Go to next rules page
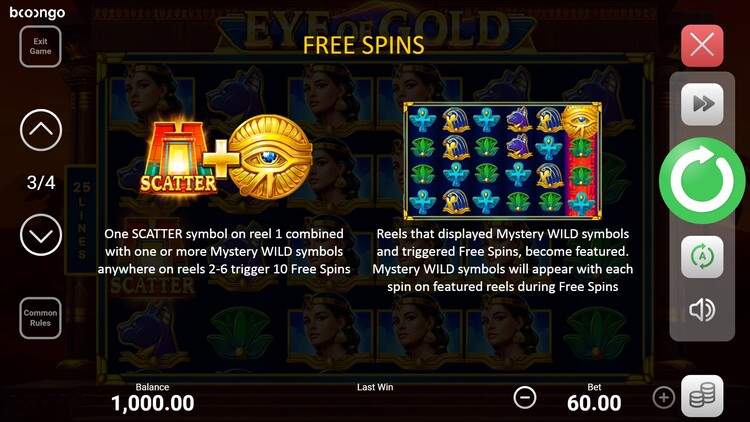 (41, 235)
